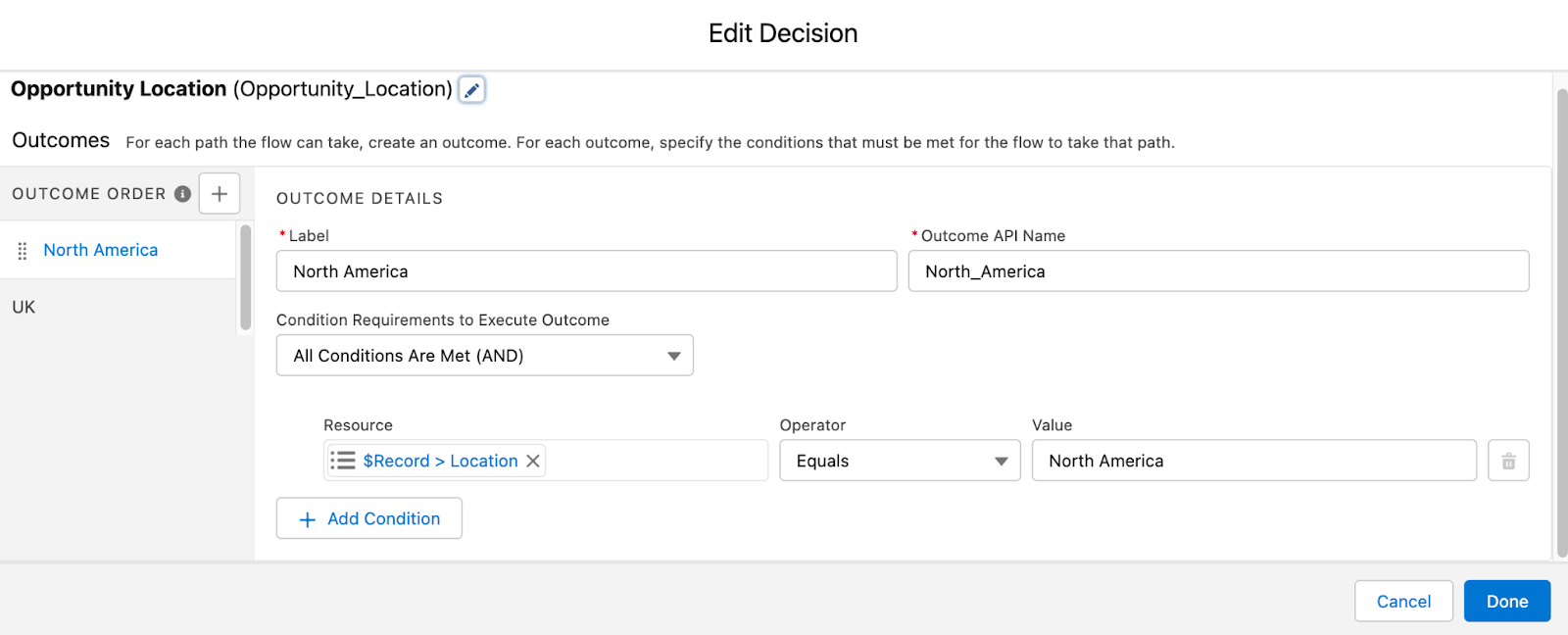Click the outcome Label input field
This screenshot has width=1568, height=635.
pos(586,271)
